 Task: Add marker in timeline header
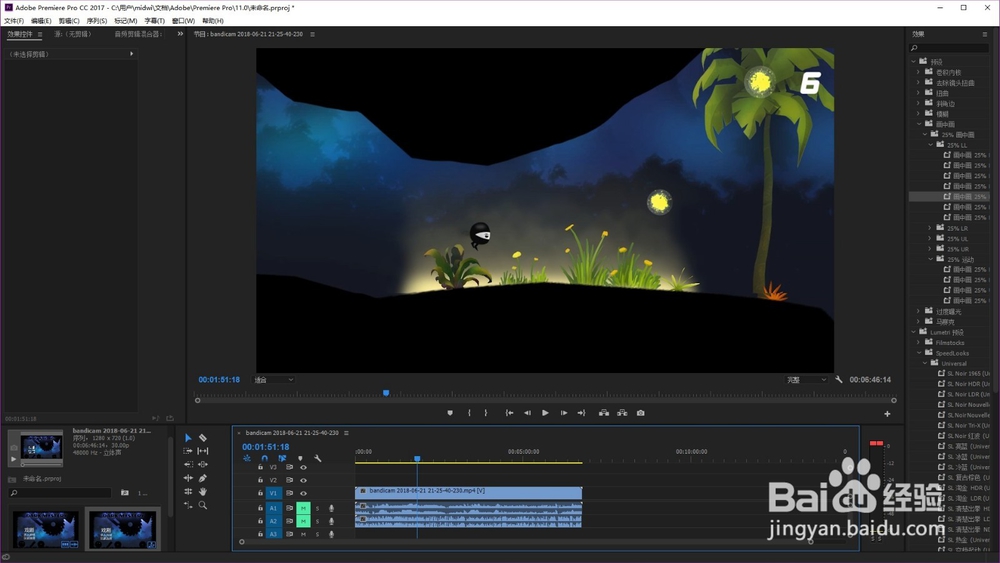300,458
